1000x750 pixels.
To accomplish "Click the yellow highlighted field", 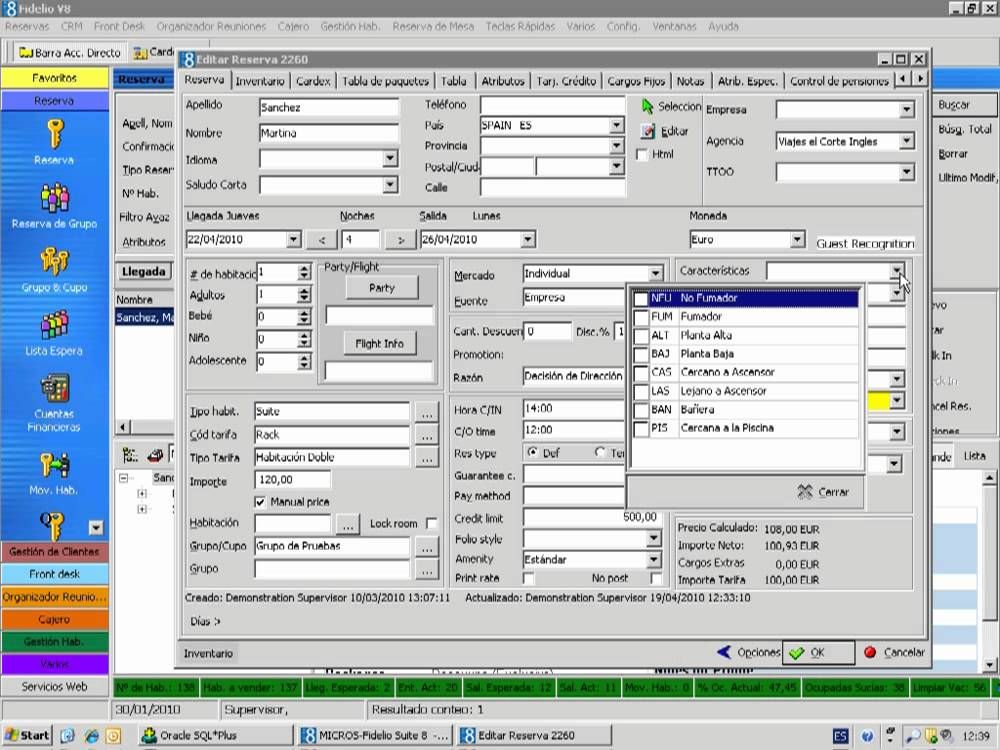I will [877, 401].
